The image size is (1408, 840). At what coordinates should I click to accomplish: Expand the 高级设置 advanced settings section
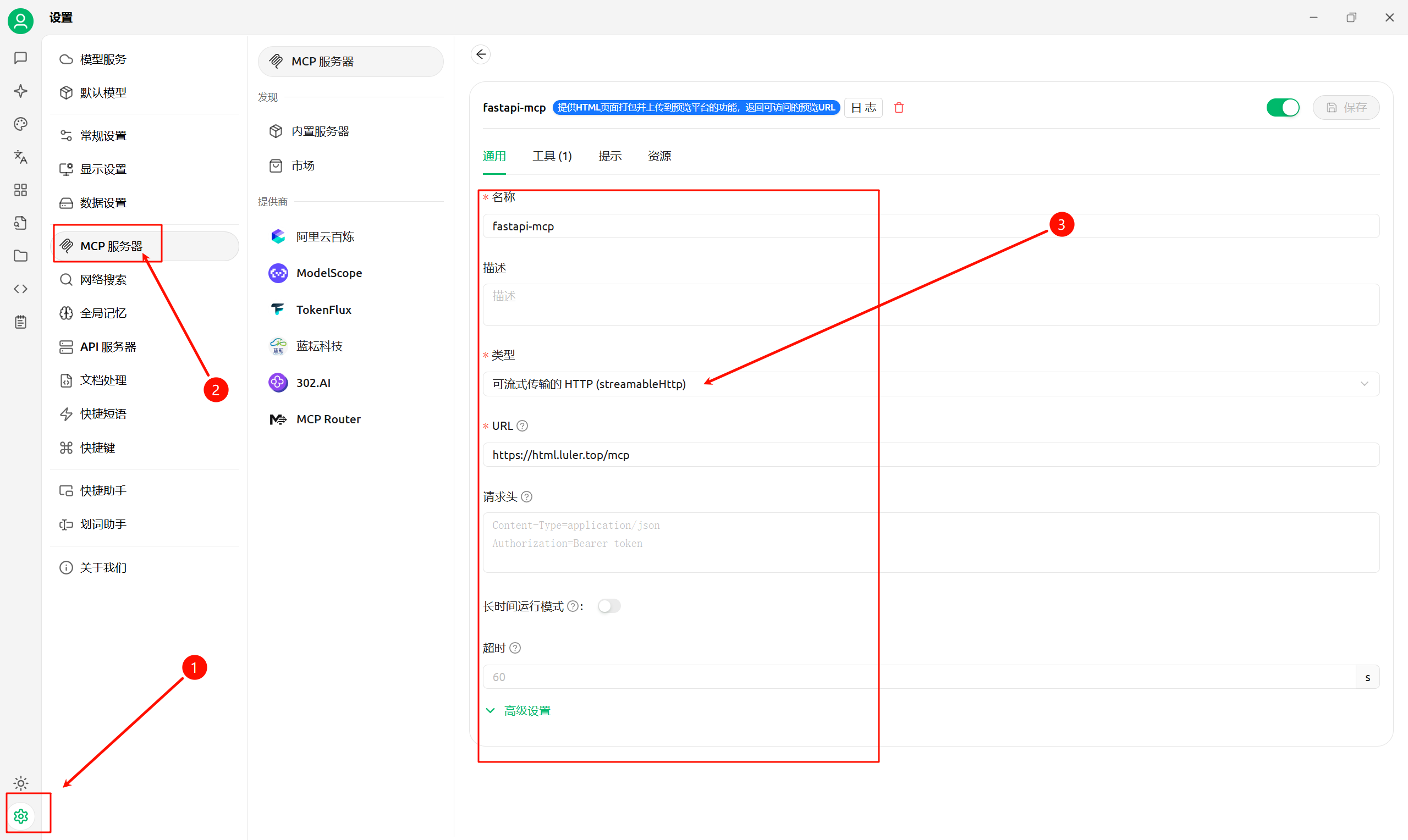526,710
